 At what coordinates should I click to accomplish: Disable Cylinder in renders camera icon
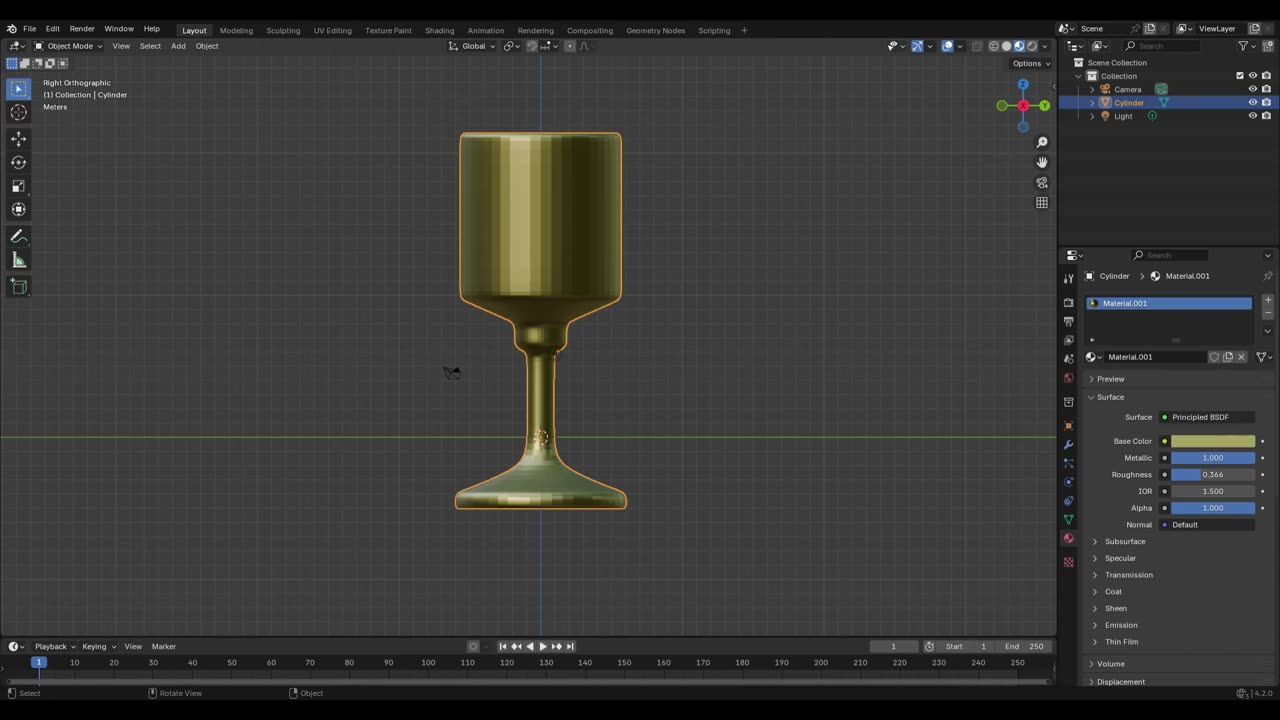[1266, 102]
